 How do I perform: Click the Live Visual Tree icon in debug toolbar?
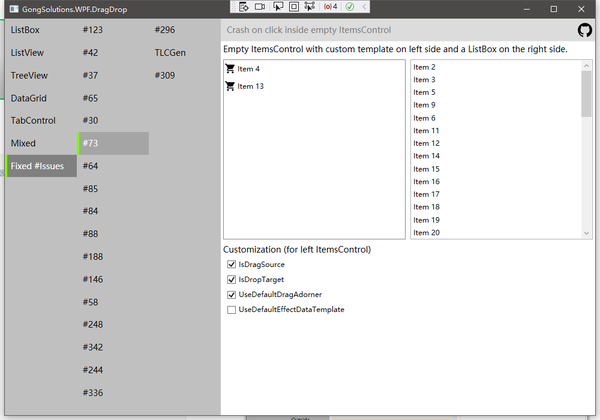click(x=244, y=7)
